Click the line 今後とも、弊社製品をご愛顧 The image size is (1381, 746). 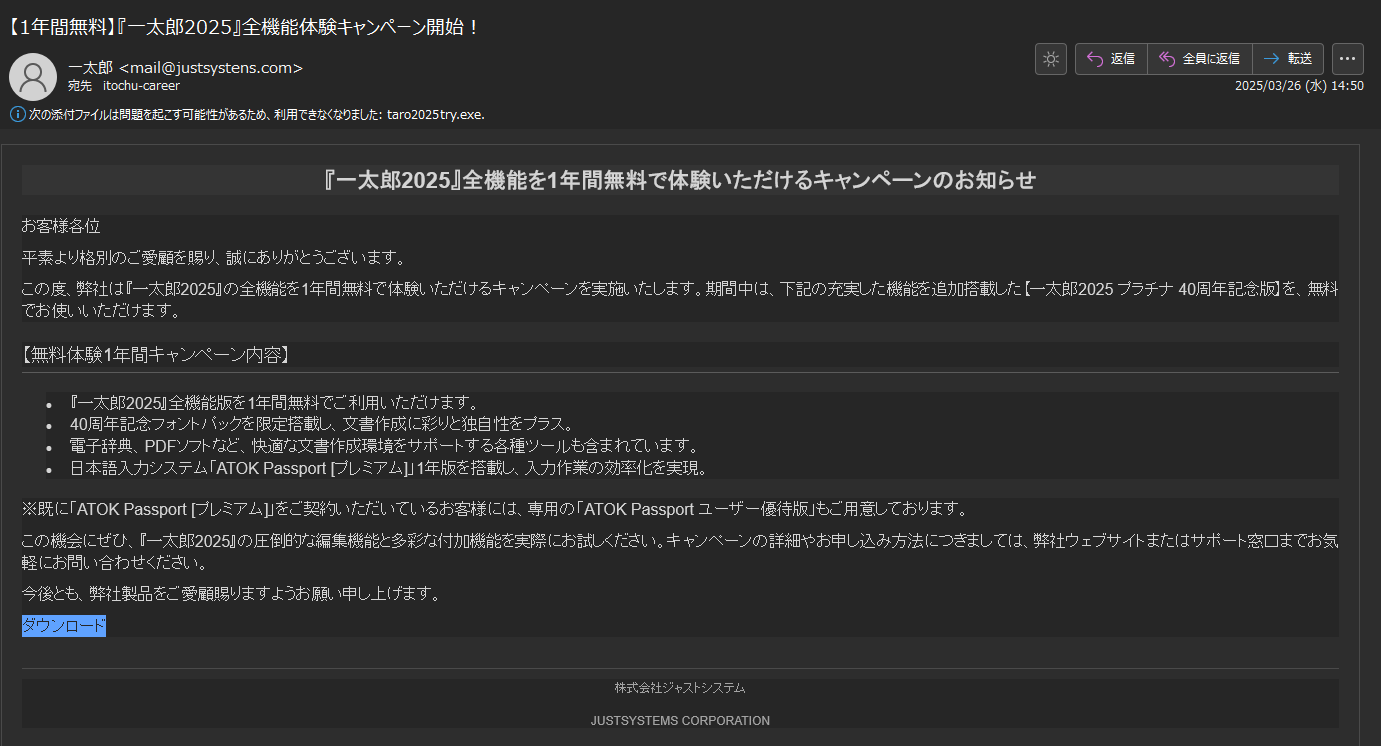click(231, 594)
